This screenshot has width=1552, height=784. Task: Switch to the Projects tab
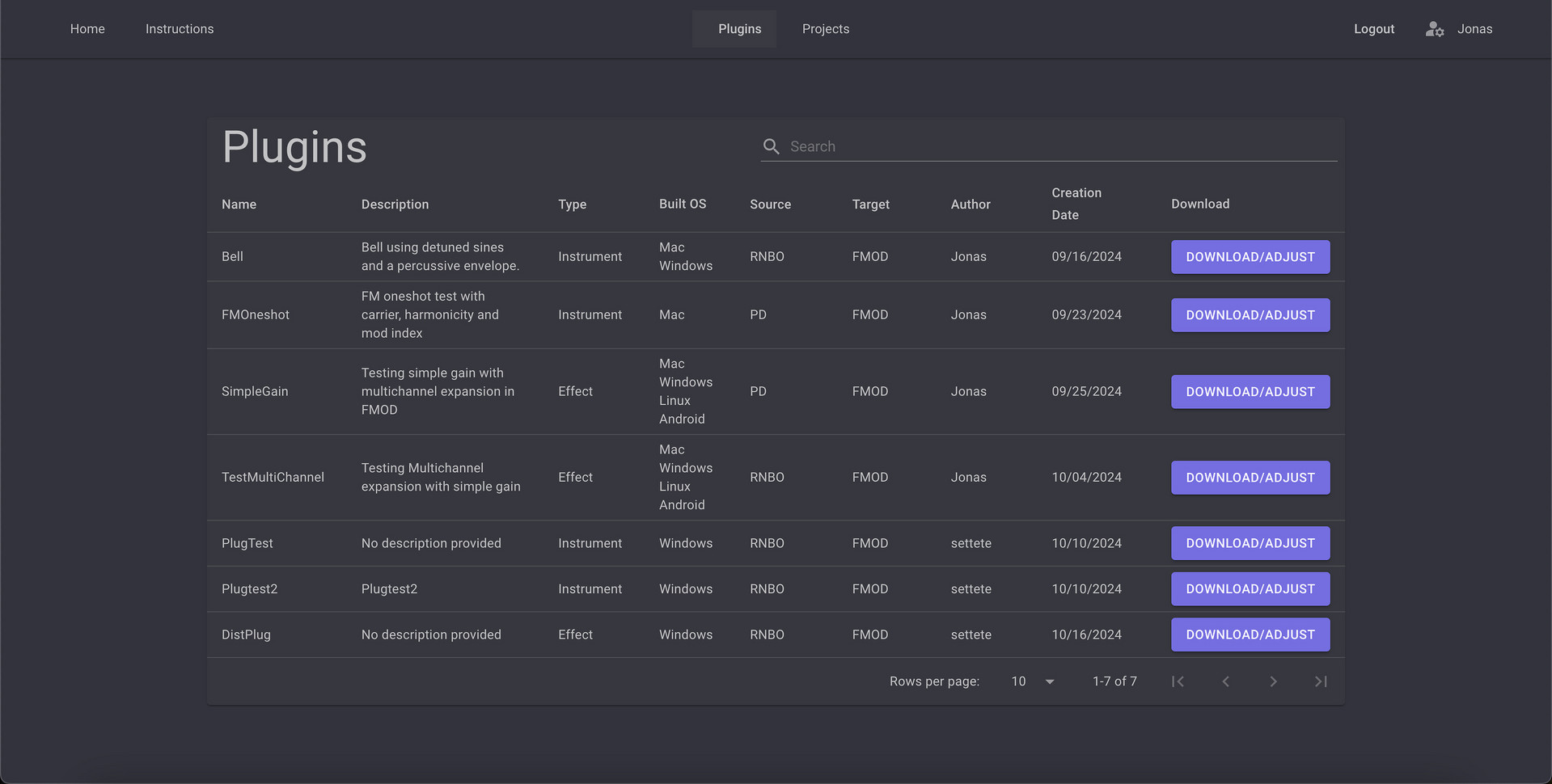(825, 29)
